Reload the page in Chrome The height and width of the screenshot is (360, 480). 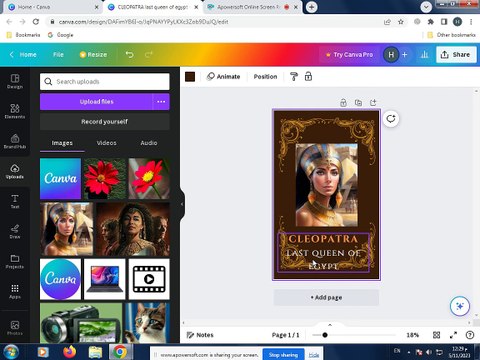point(36,22)
